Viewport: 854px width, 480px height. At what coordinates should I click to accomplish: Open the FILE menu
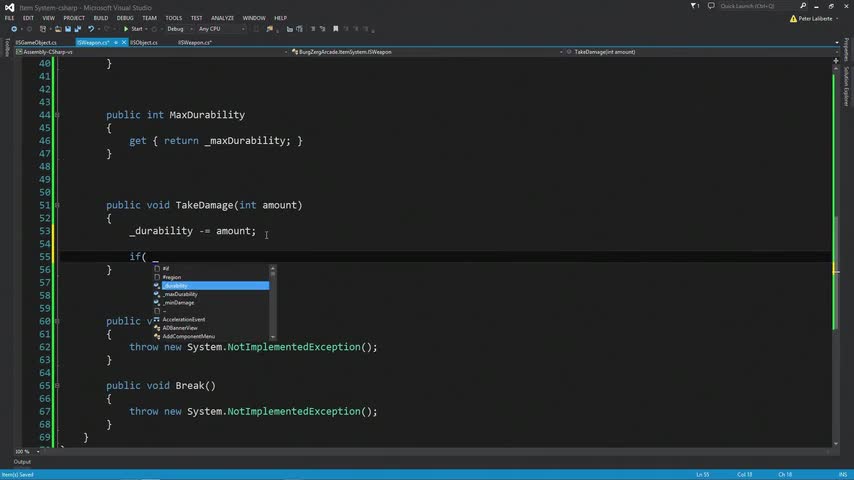9,18
